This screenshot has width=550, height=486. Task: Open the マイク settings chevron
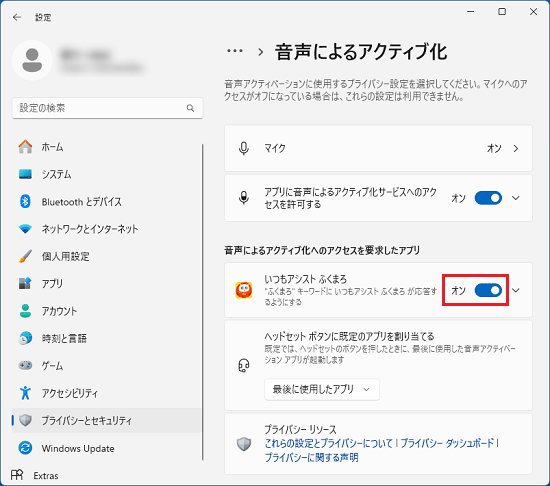(x=516, y=149)
